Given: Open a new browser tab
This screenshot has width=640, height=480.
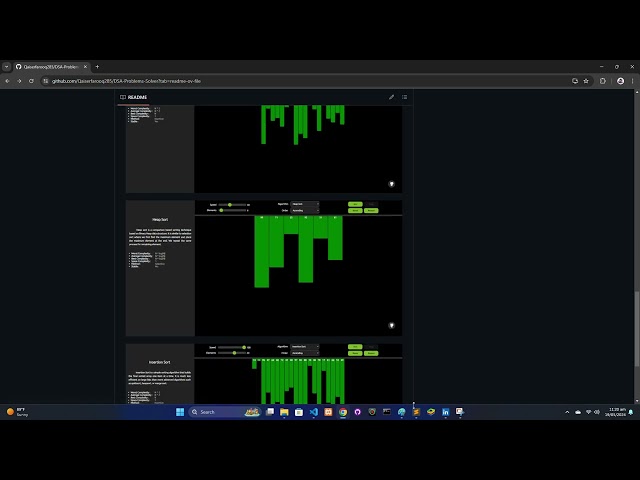Looking at the screenshot, I should click(x=97, y=67).
